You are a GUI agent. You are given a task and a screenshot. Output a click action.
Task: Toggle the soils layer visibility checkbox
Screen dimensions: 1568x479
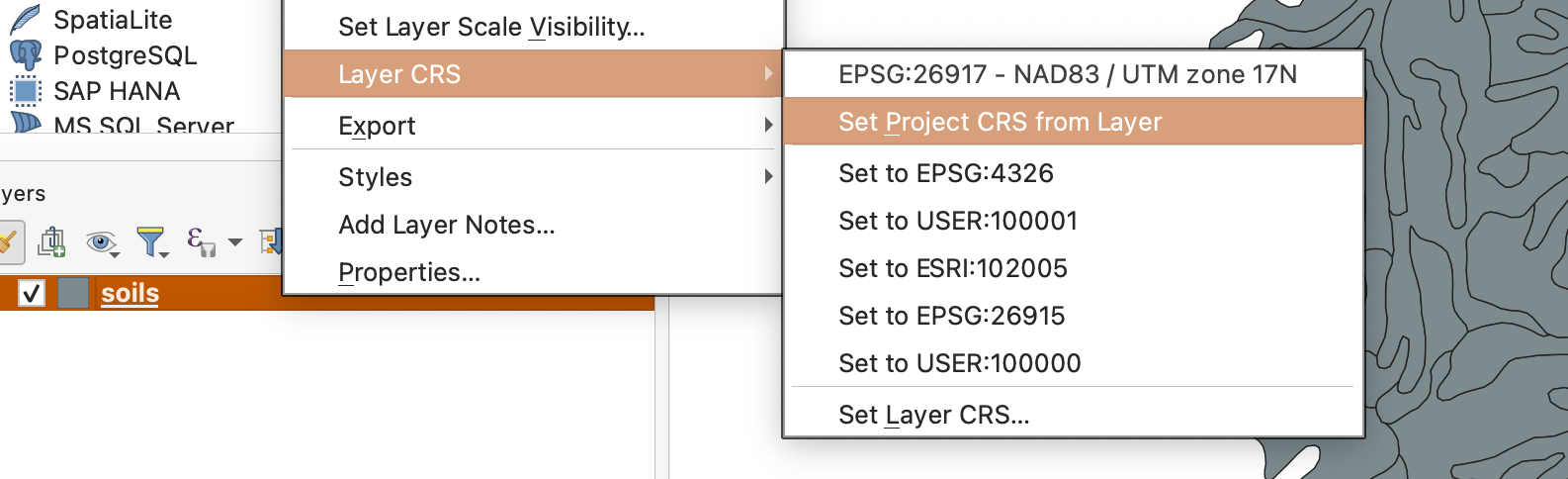tap(32, 293)
